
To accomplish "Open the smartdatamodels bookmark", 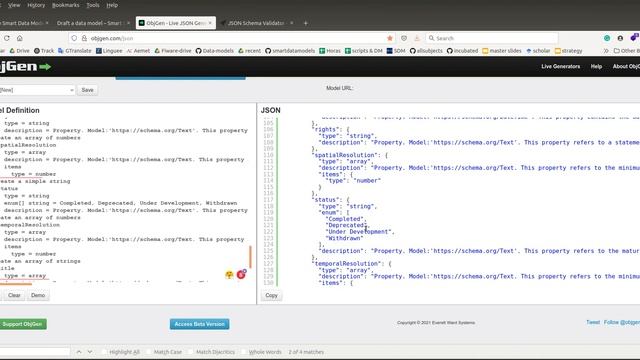I will 290,51.
